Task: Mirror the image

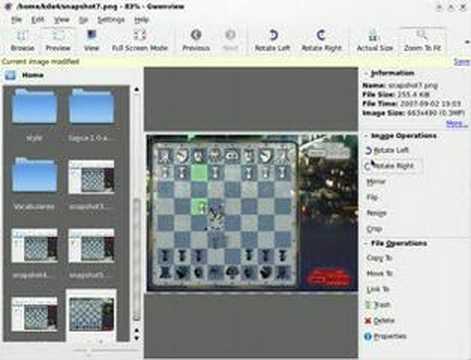Action: (x=376, y=182)
